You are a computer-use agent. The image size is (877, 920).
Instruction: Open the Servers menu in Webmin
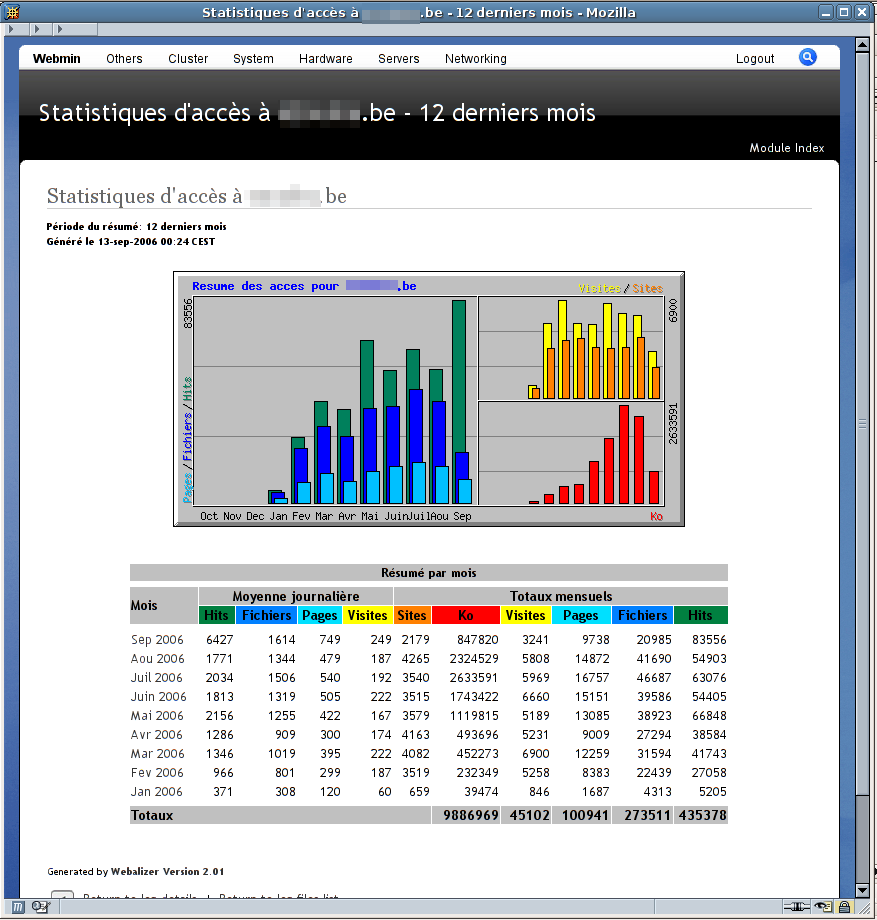coord(398,59)
